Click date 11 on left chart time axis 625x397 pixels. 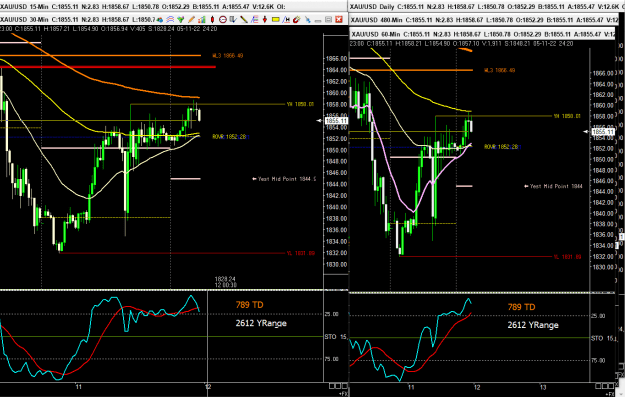click(x=79, y=387)
